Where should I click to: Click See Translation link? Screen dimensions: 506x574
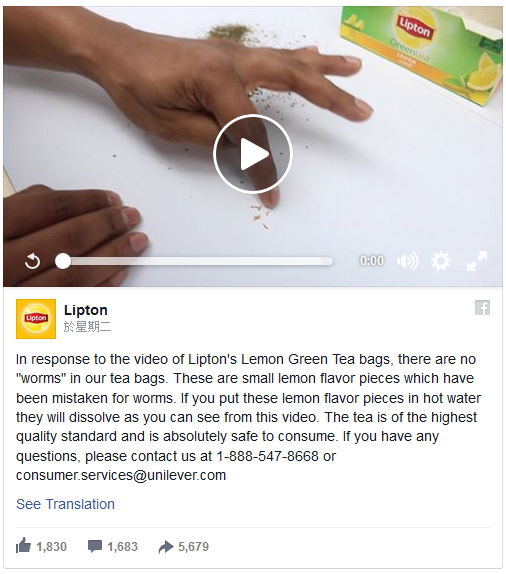[x=66, y=504]
